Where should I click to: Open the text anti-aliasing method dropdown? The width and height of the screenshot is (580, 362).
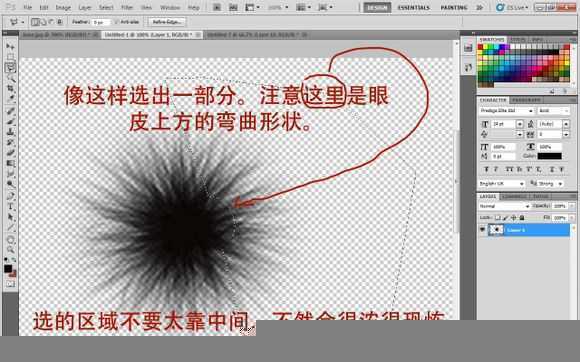click(x=550, y=183)
